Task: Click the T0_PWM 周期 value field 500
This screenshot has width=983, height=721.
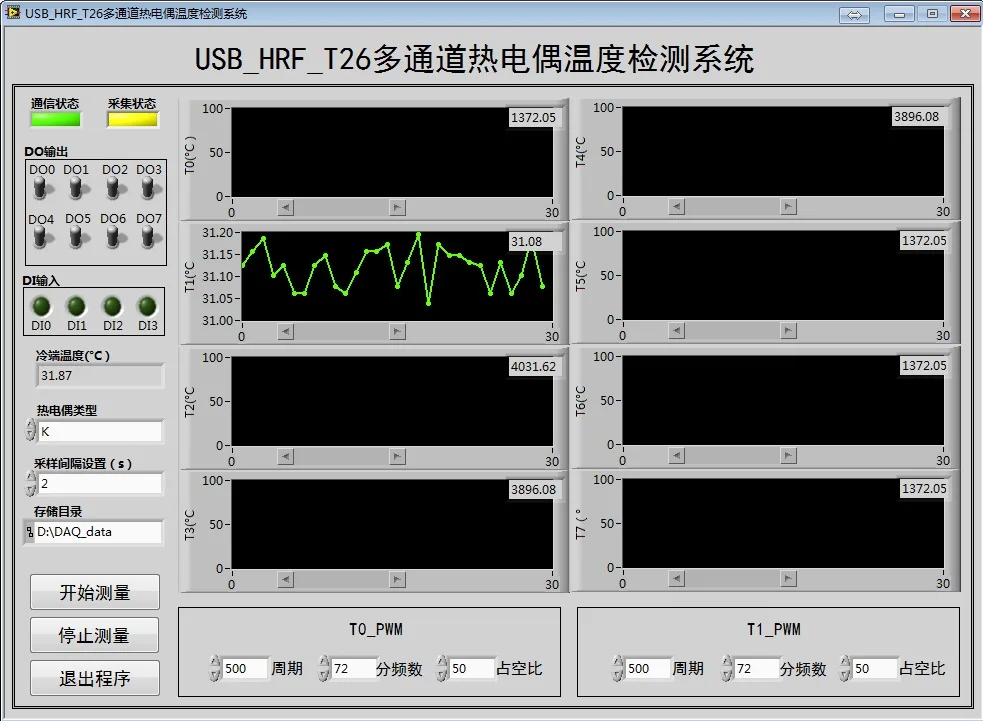Action: [x=246, y=668]
